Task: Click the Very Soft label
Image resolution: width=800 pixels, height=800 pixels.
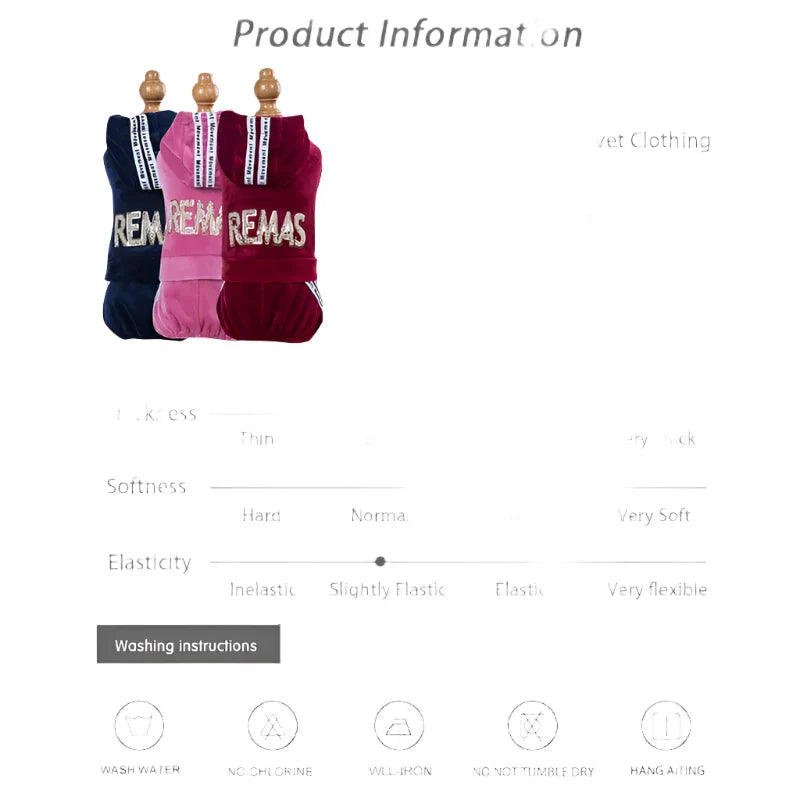Action: (x=654, y=515)
